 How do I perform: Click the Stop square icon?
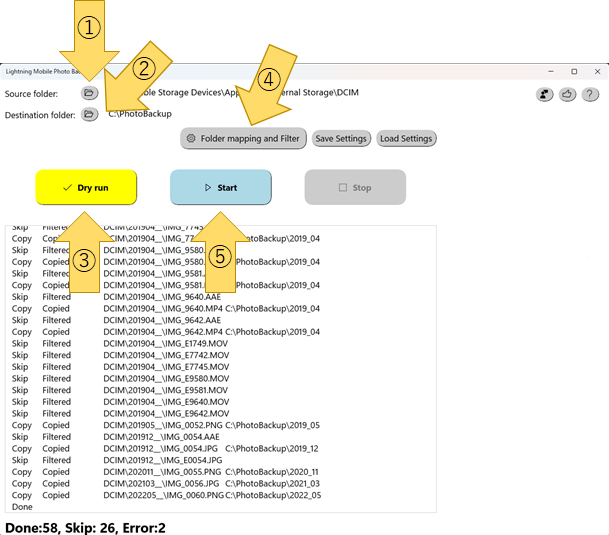coord(343,188)
